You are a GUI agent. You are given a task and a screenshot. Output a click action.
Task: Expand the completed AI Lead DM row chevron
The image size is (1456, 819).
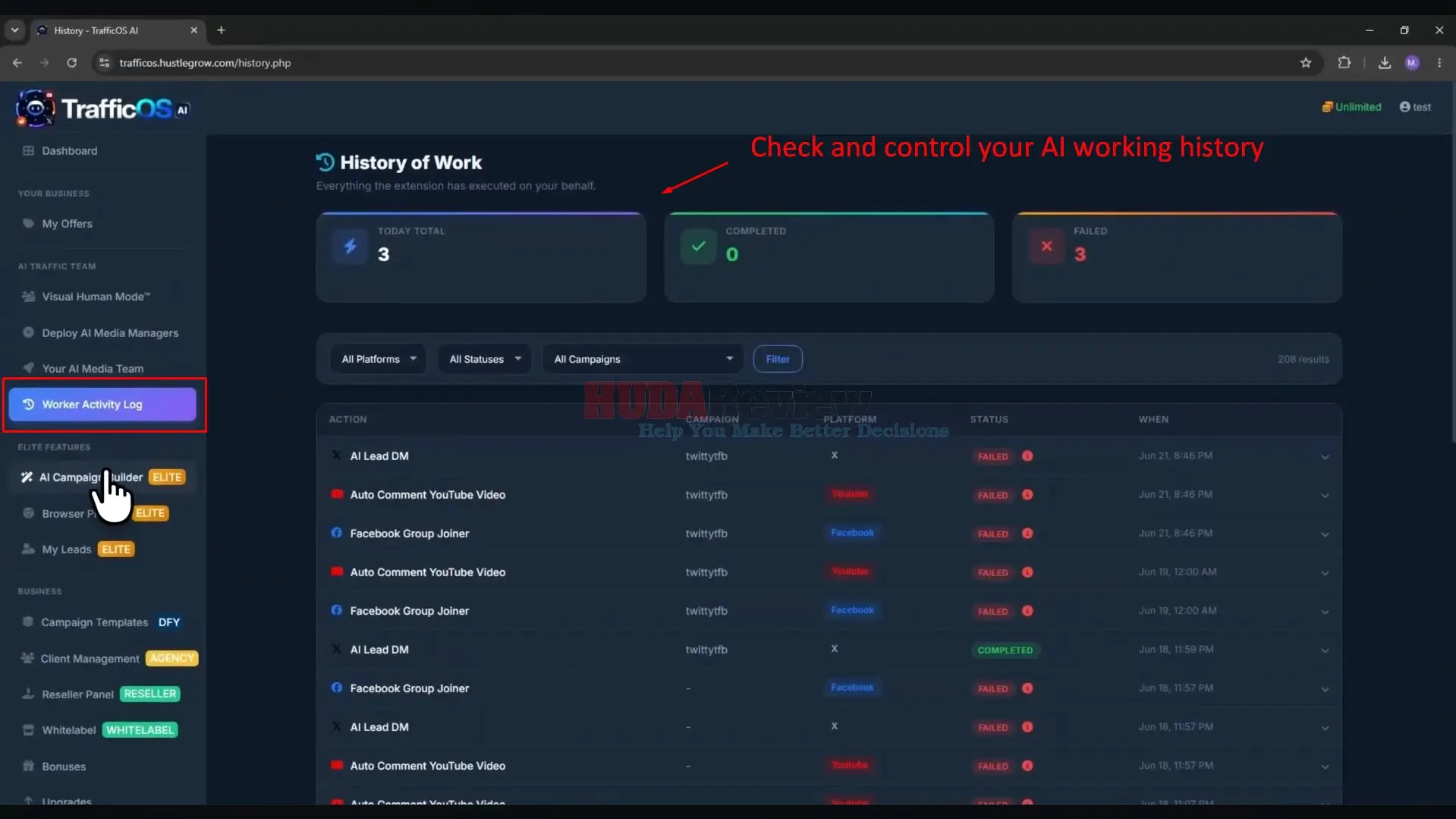coord(1325,650)
